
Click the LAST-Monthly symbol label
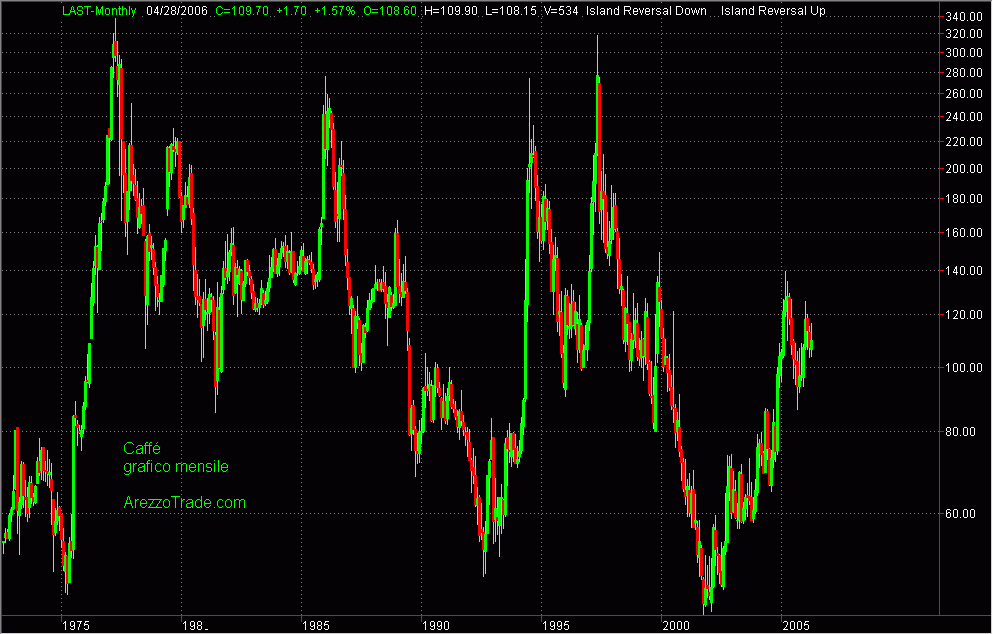[102, 11]
